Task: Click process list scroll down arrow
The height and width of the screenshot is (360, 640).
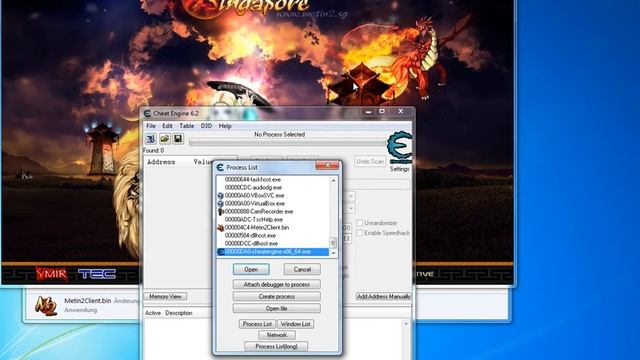Action: coord(333,253)
